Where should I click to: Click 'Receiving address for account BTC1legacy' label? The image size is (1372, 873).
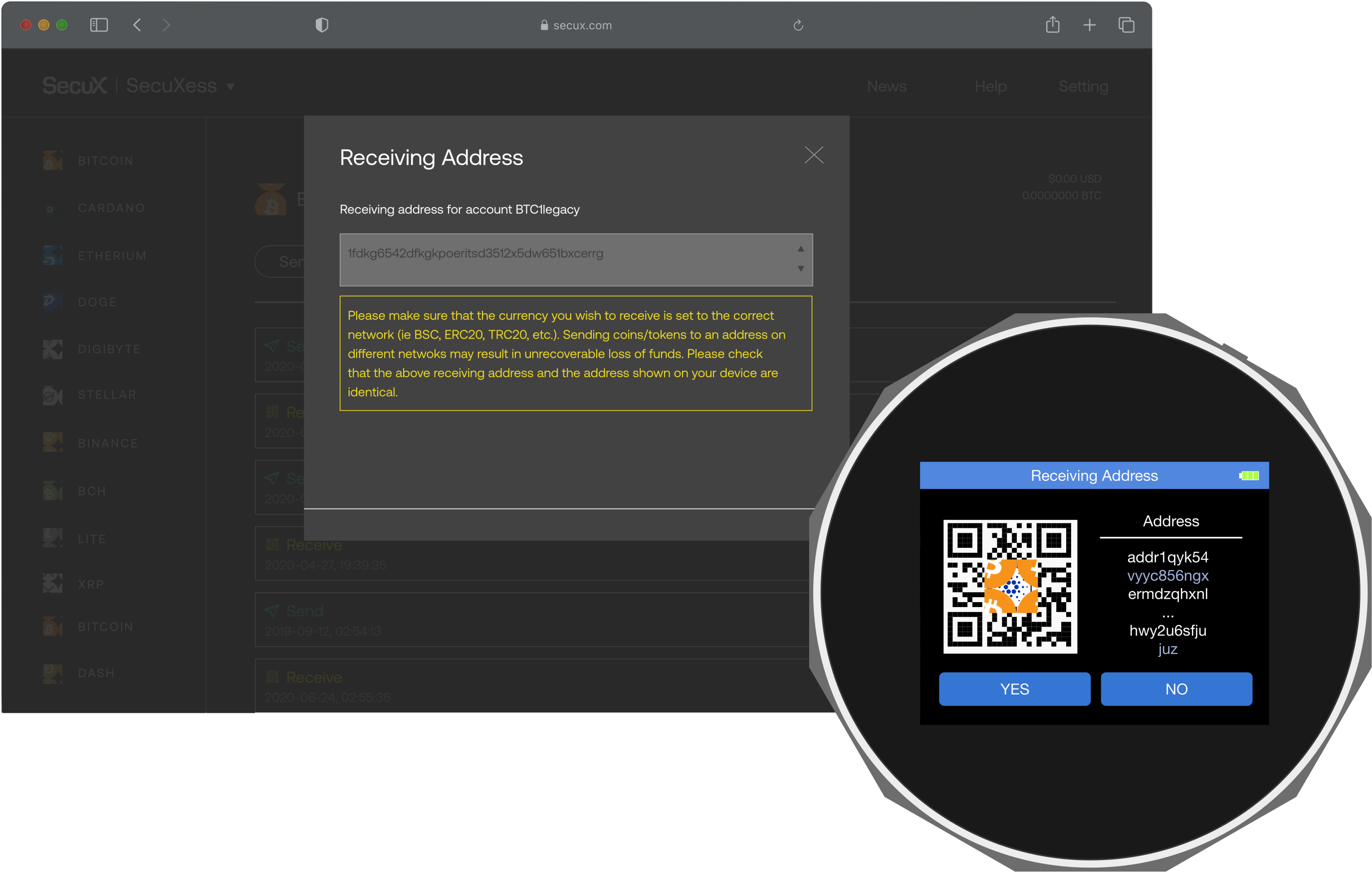coord(459,210)
